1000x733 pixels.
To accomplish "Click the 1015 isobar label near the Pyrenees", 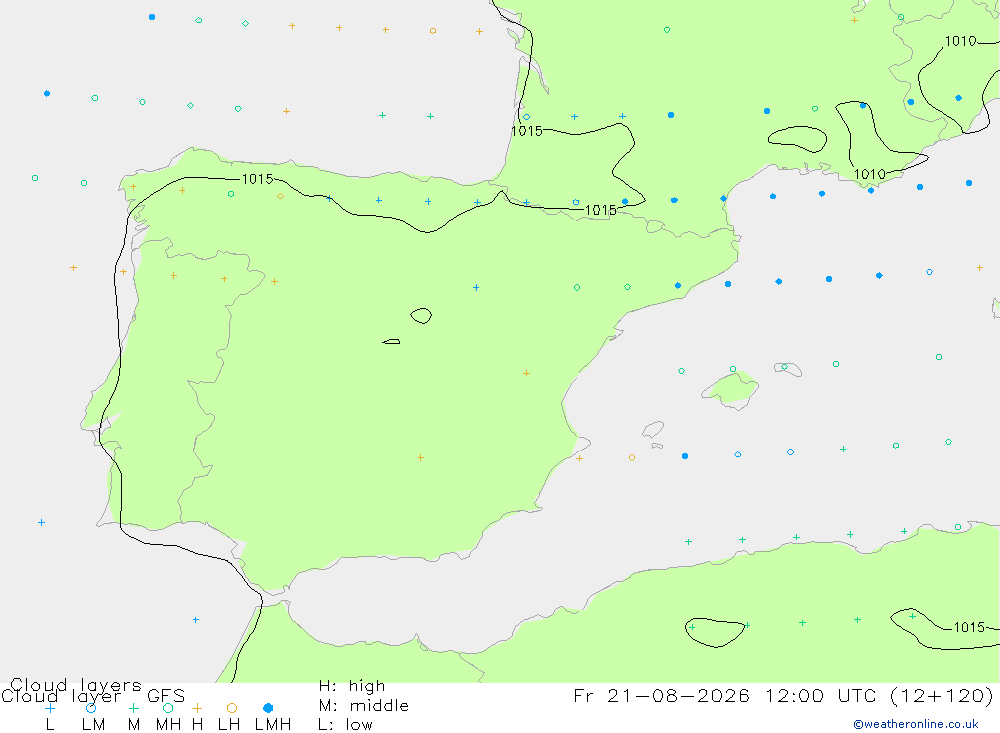I will 601,210.
